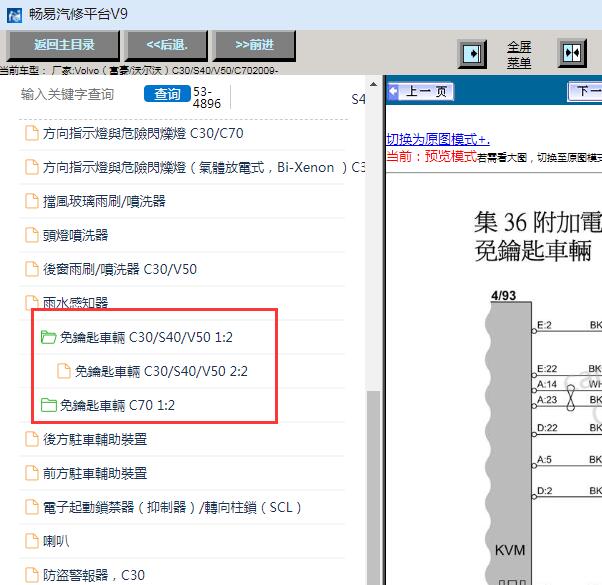Click the KVM module block in the diagram
602x585 pixels.
509,441
